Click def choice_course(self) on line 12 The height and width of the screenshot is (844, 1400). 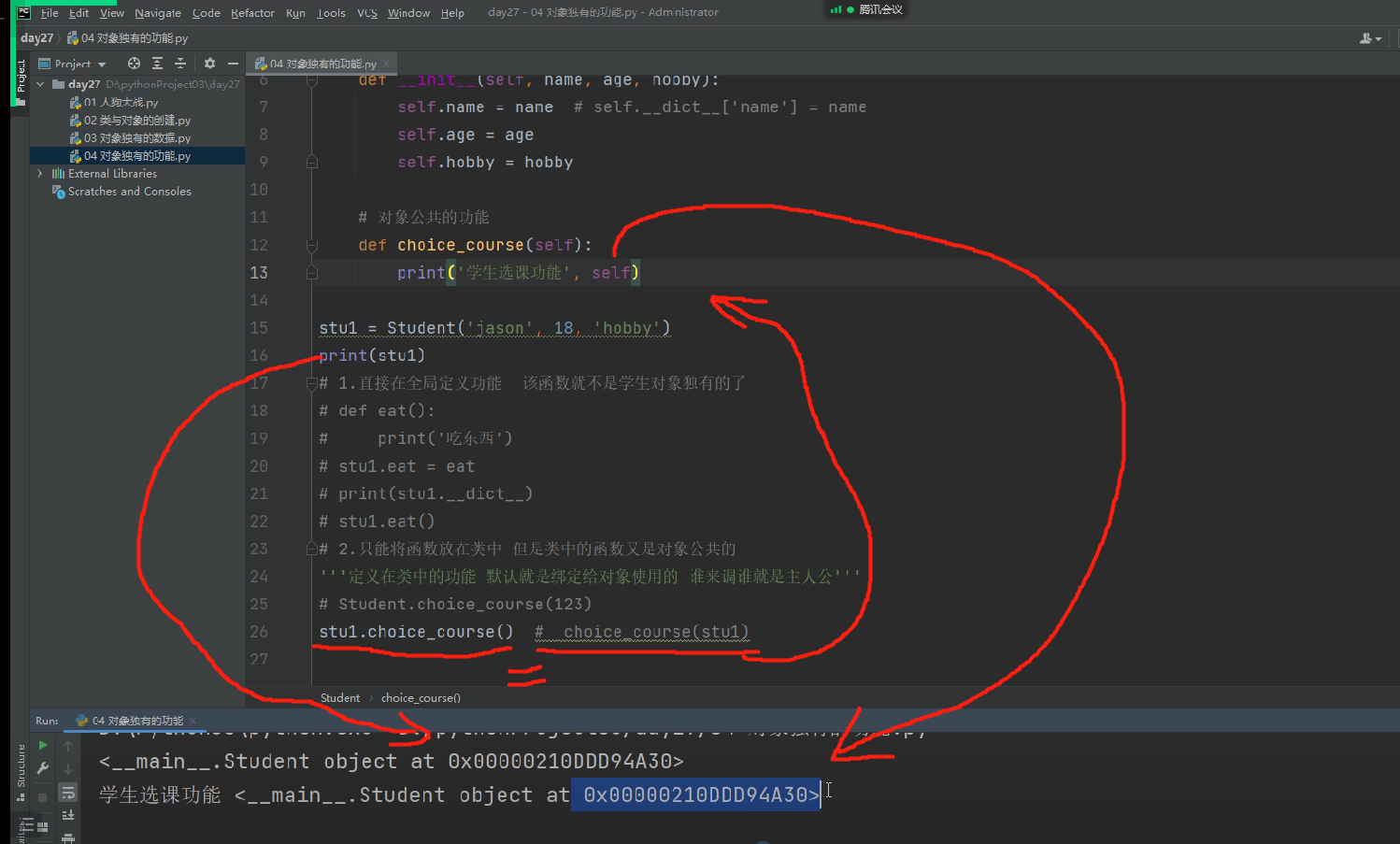(x=475, y=245)
